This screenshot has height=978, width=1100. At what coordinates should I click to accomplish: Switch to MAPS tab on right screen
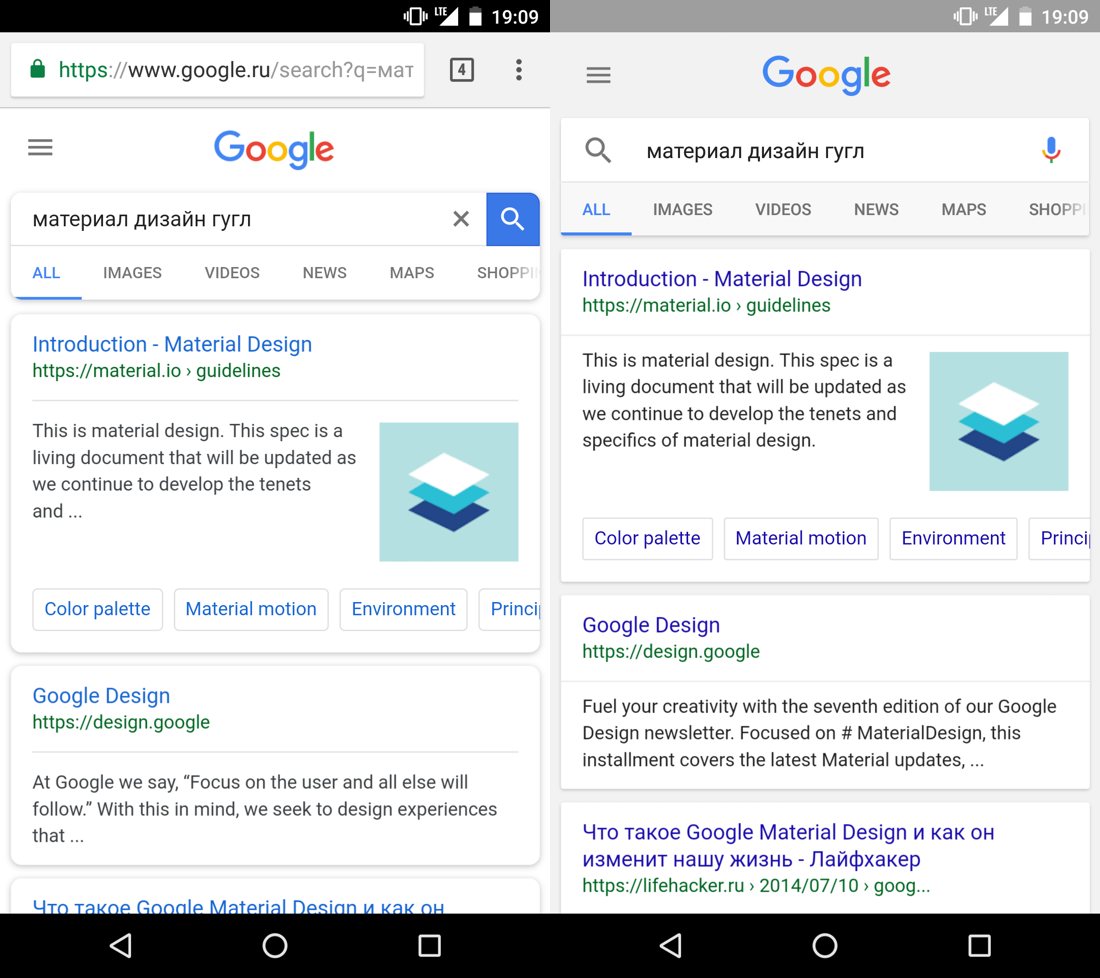pyautogui.click(x=964, y=210)
